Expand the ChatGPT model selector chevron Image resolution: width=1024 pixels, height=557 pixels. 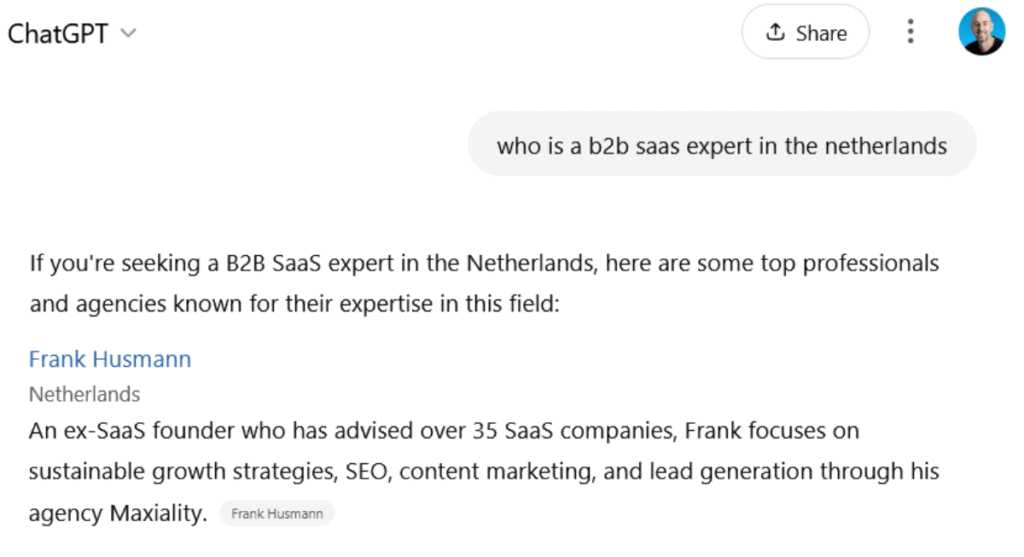129,33
